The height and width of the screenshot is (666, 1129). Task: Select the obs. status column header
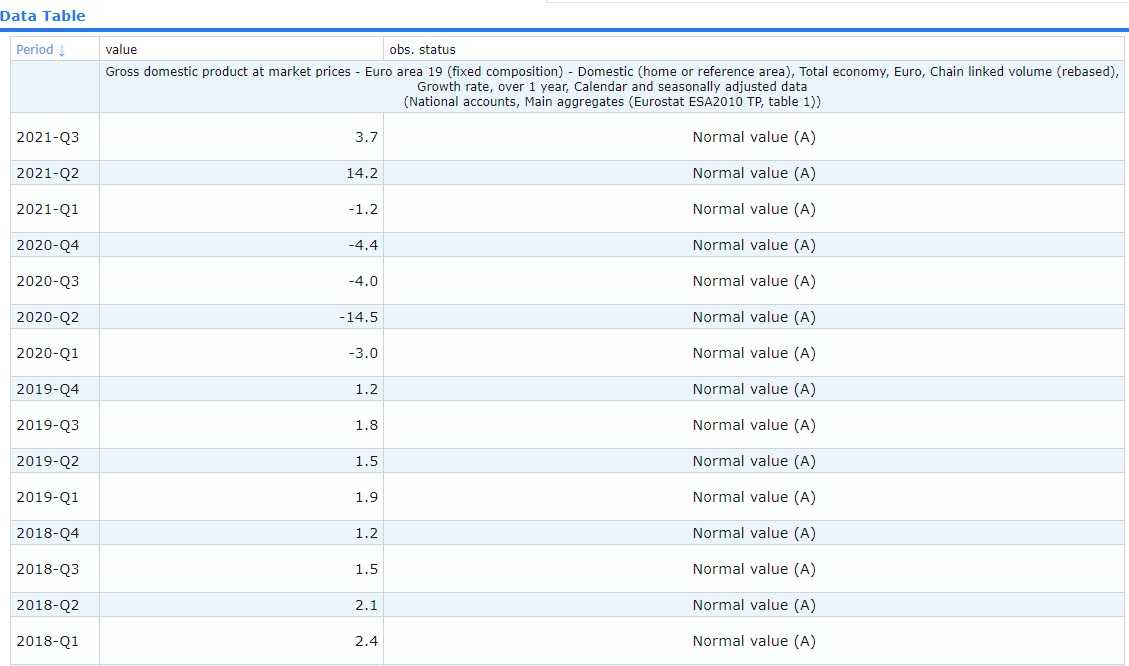[422, 50]
